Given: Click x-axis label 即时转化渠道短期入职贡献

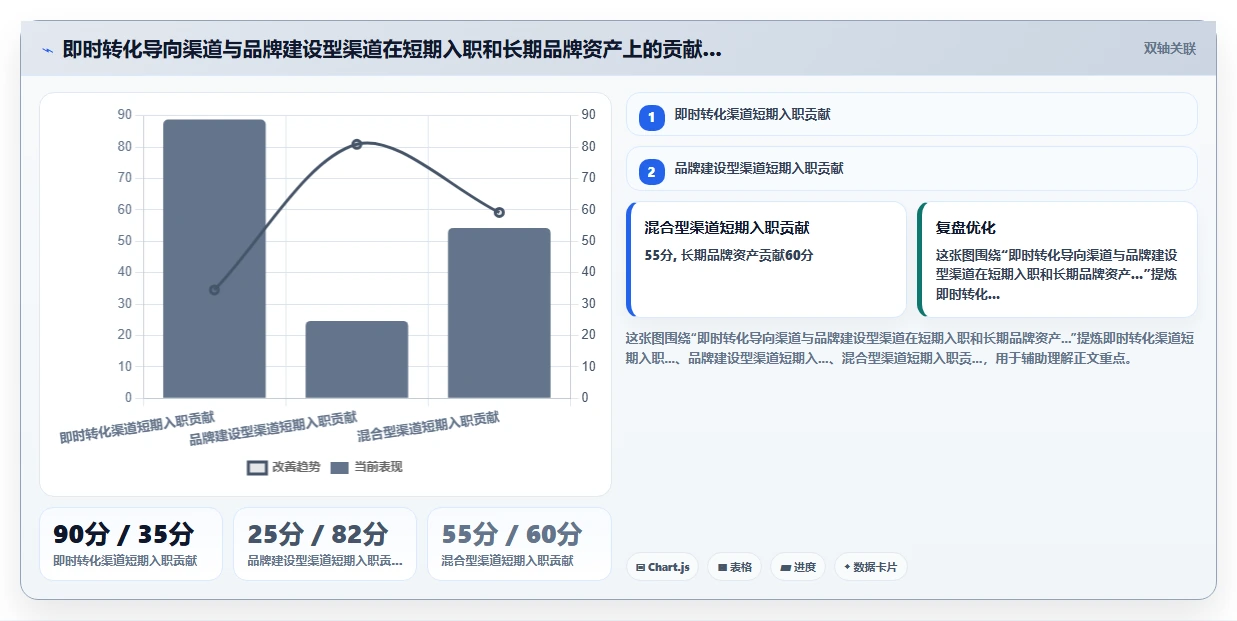Looking at the screenshot, I should [137, 427].
